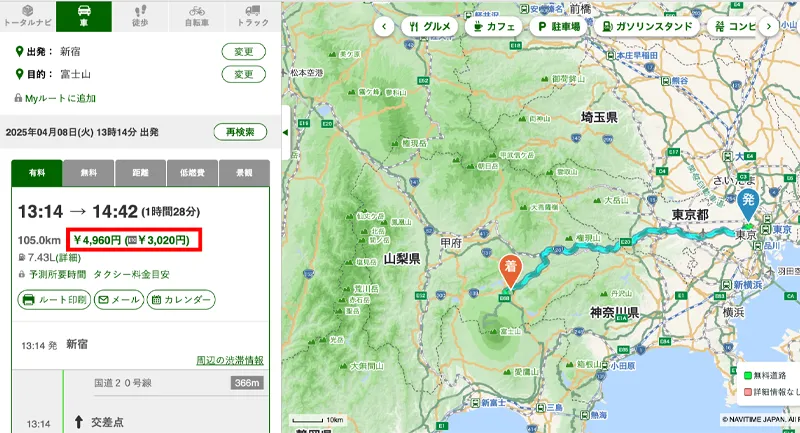Open 予測所要時間 predicted time link
800x433 pixels.
(x=57, y=274)
